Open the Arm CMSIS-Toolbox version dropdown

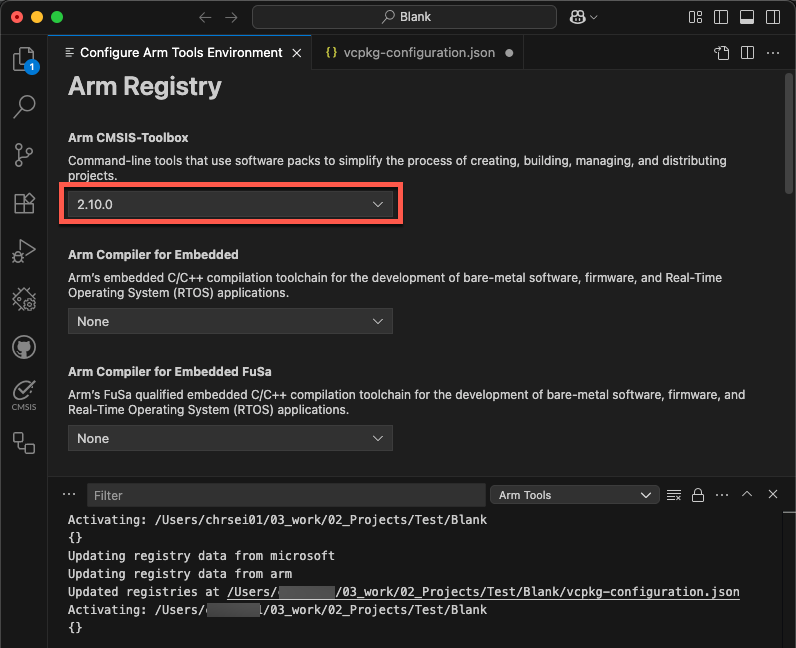click(x=230, y=204)
